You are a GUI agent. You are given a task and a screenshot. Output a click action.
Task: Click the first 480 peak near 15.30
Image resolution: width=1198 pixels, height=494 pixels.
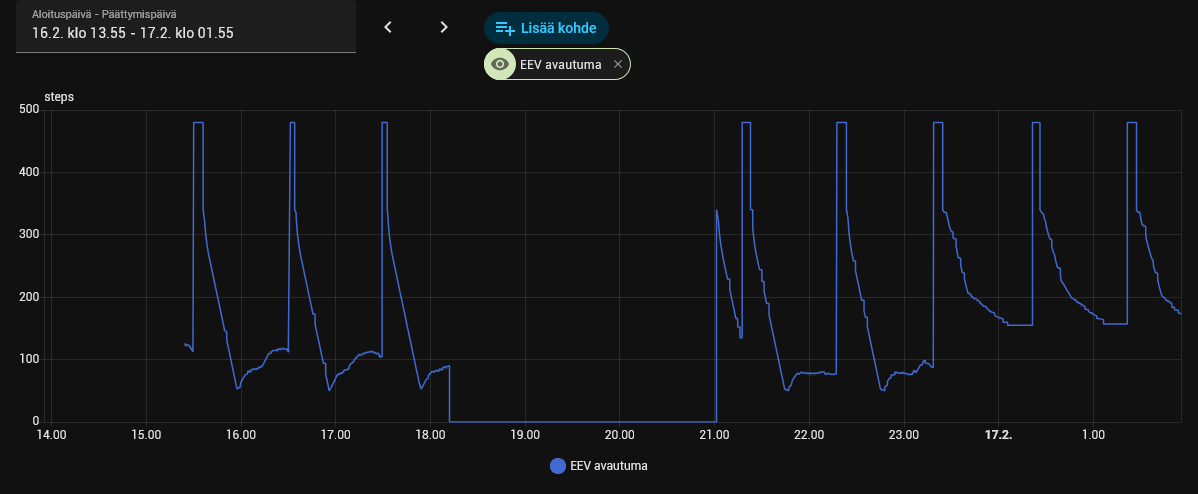click(x=198, y=122)
